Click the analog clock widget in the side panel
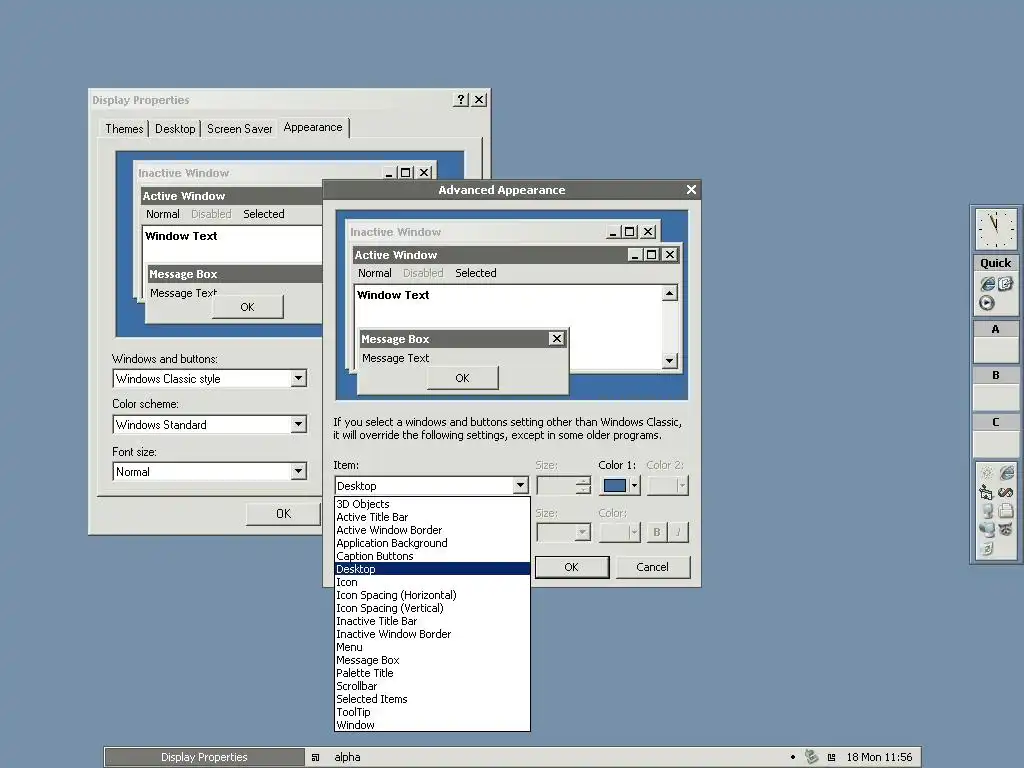1024x768 pixels. pyautogui.click(x=995, y=229)
